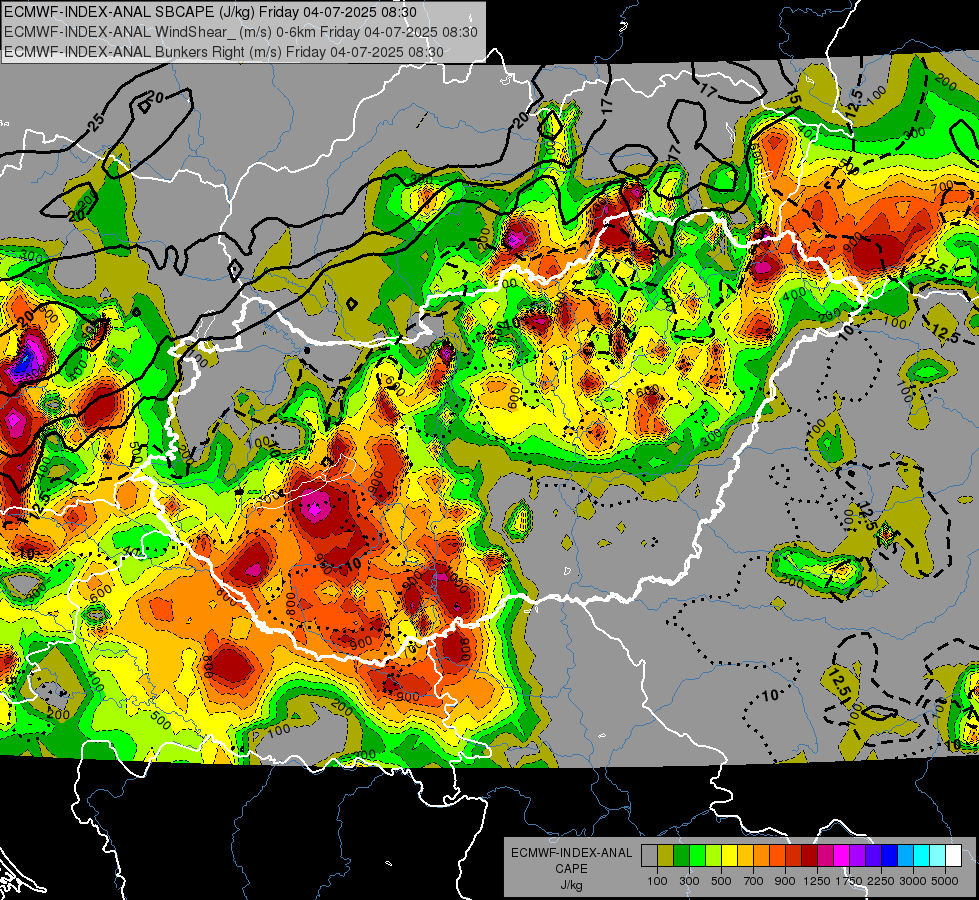Click the Bunkers Right title line
The image size is (979, 900).
click(224, 52)
